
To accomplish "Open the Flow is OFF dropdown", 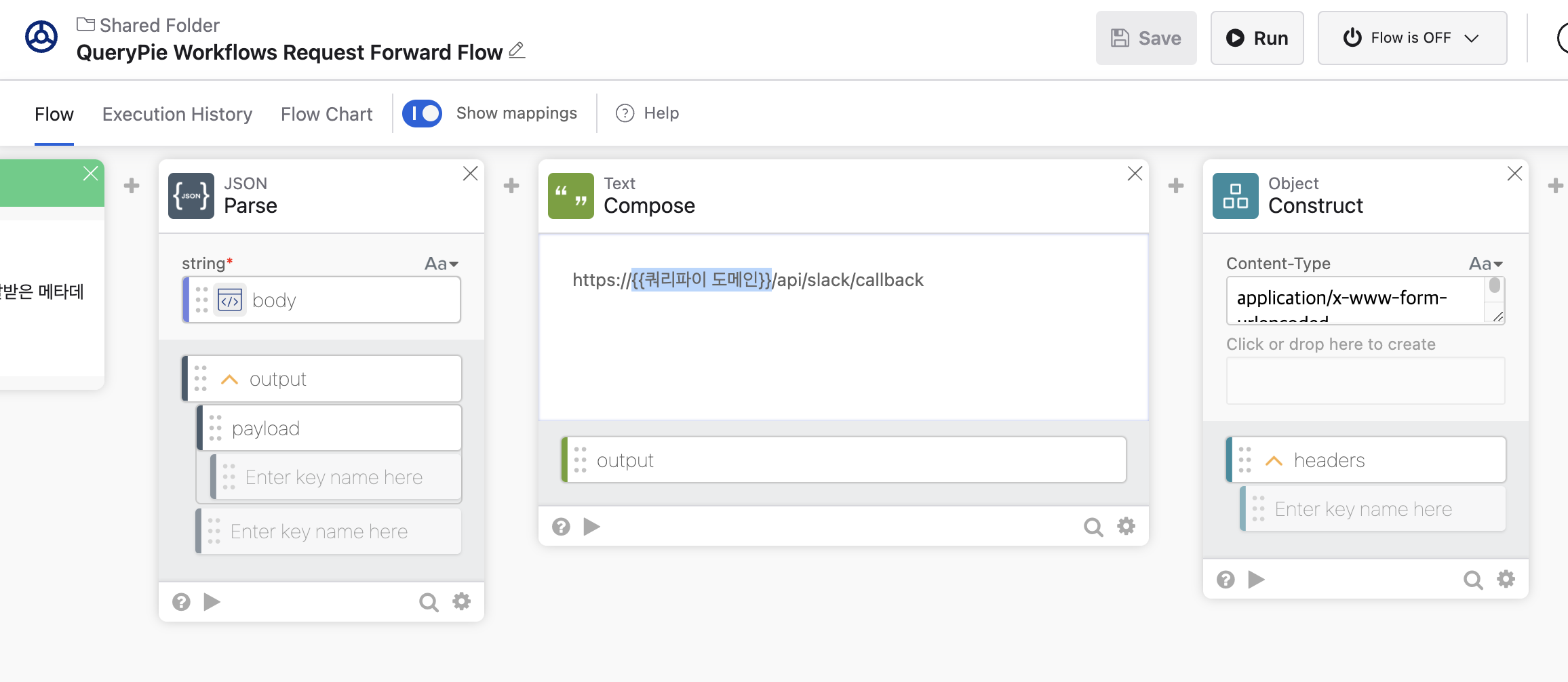I will 1412,38.
